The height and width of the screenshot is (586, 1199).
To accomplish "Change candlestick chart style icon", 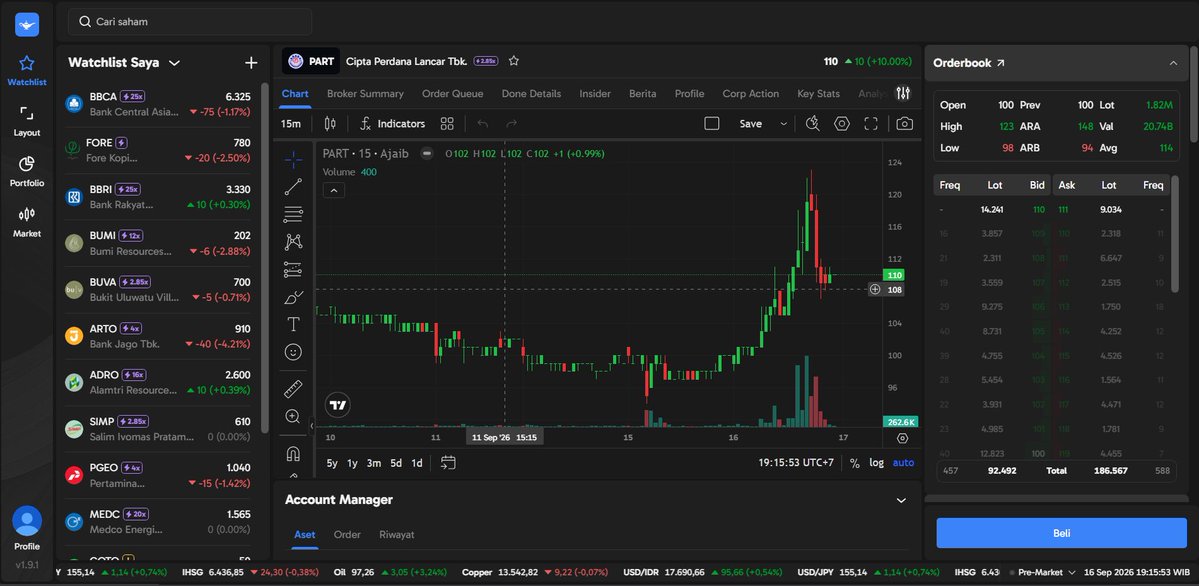I will 330,123.
